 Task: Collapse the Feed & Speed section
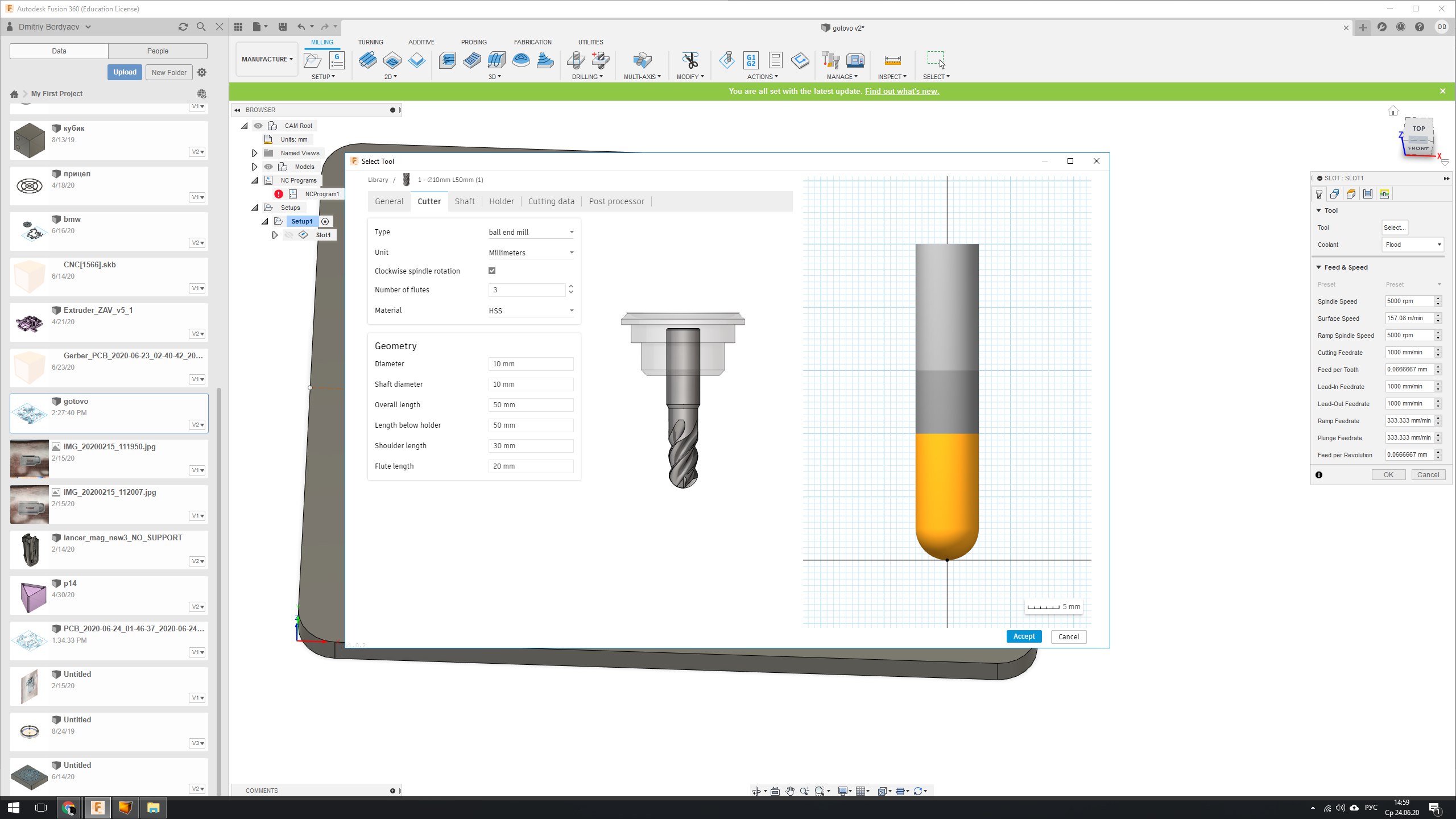[x=1319, y=267]
